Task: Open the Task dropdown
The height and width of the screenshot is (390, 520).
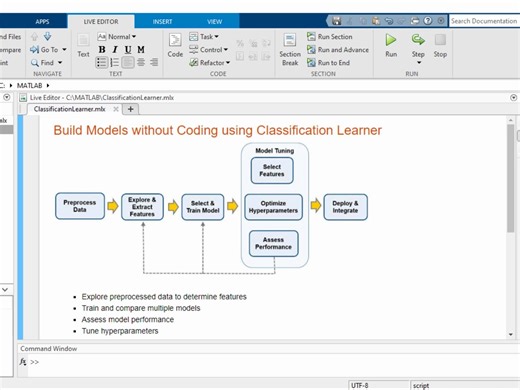Action: point(204,37)
